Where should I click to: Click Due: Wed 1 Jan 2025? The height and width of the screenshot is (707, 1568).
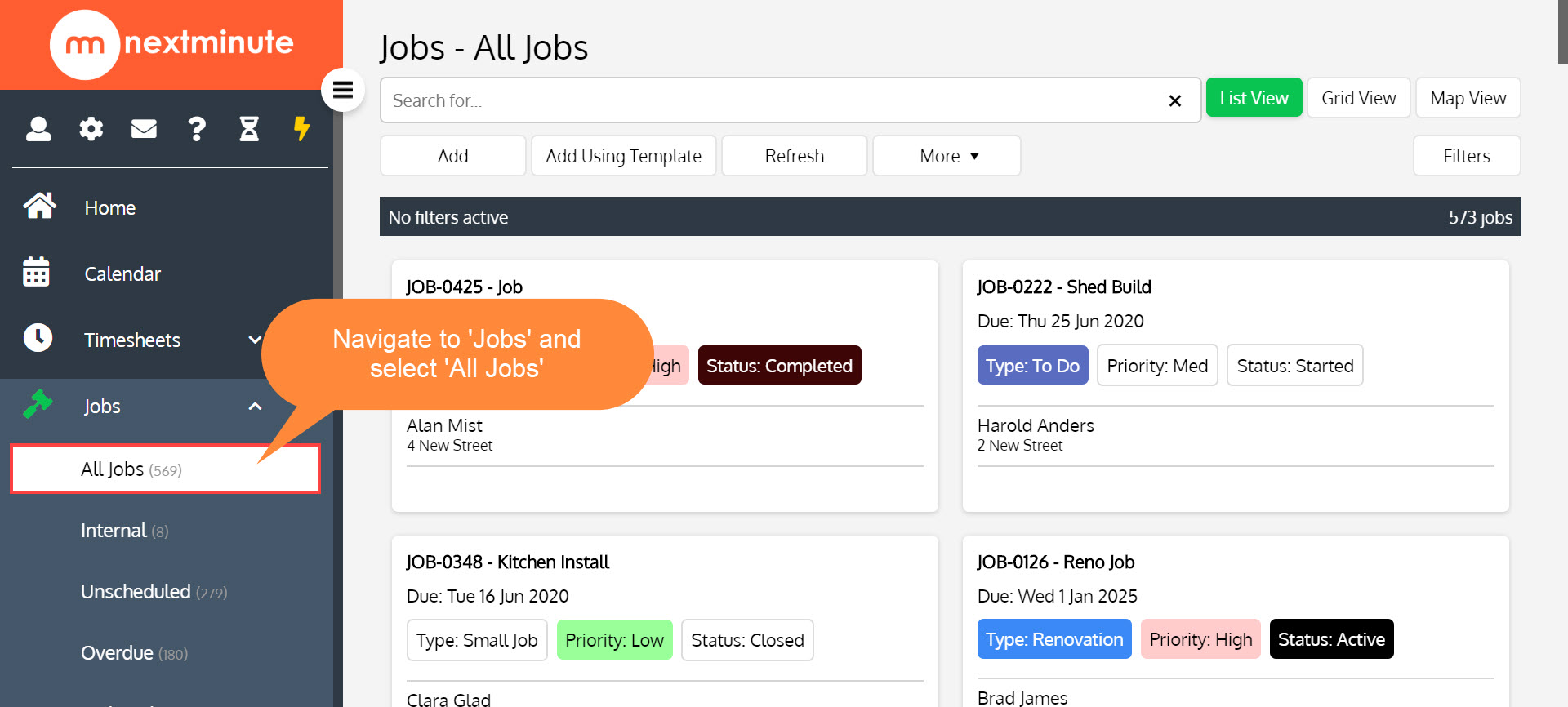tap(1058, 597)
